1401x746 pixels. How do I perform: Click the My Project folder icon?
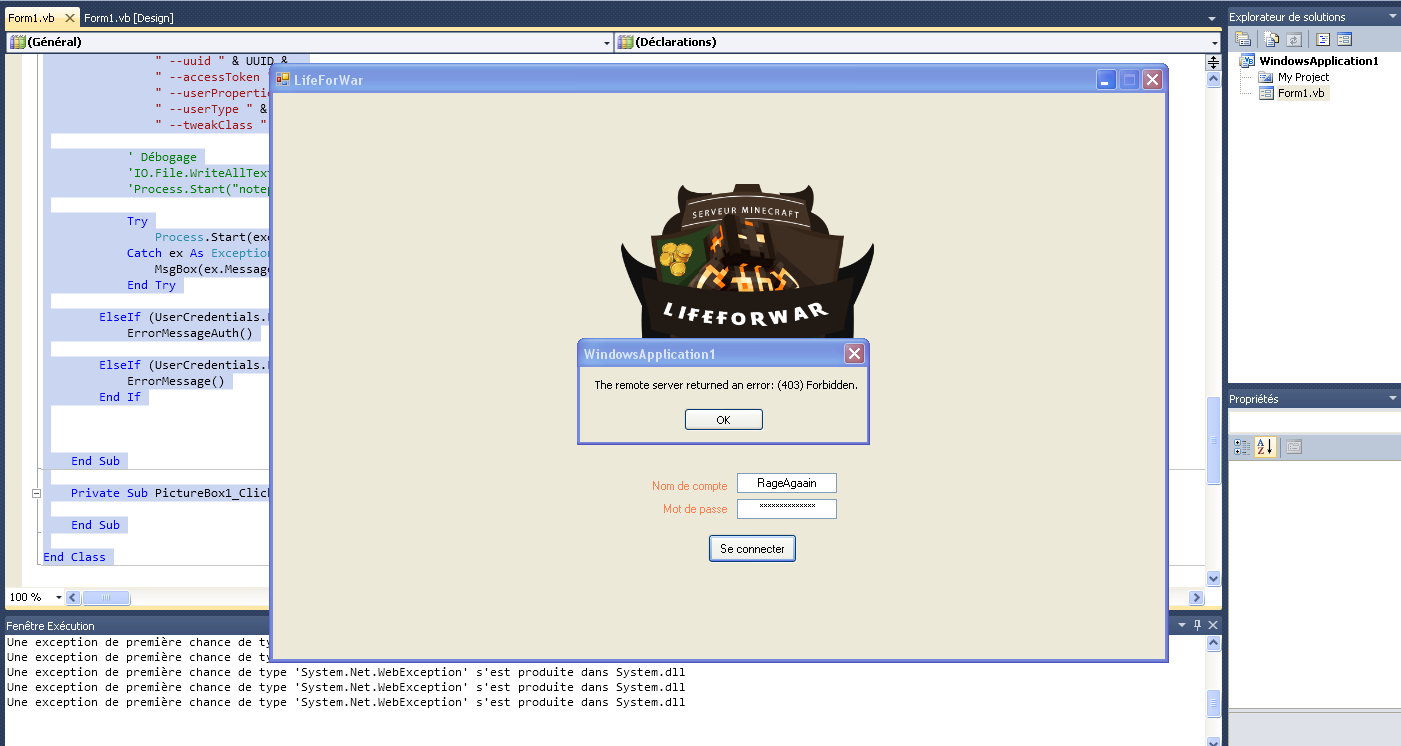1266,77
